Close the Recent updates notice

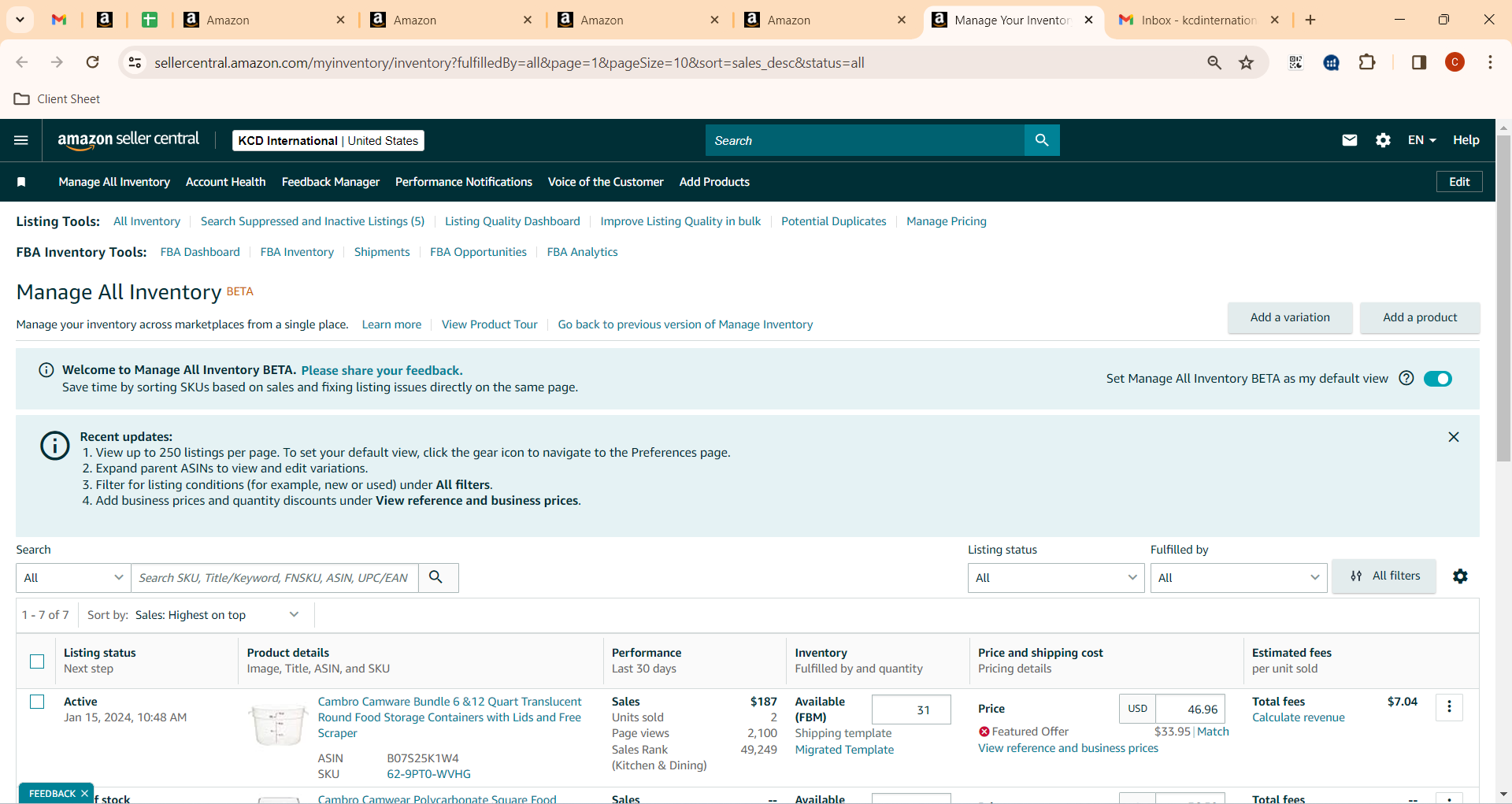point(1454,437)
